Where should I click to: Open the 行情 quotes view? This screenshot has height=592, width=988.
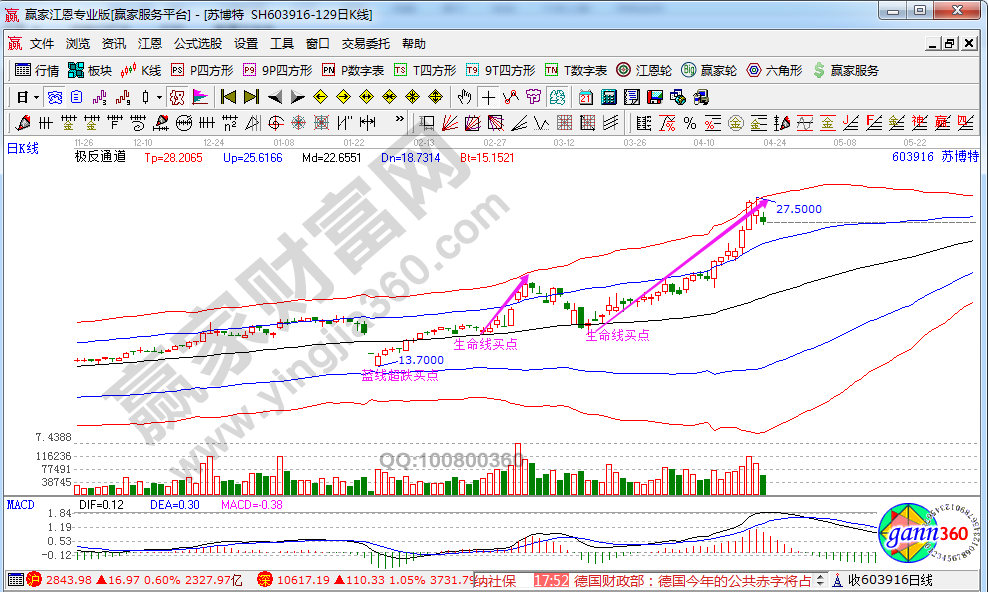click(x=37, y=71)
